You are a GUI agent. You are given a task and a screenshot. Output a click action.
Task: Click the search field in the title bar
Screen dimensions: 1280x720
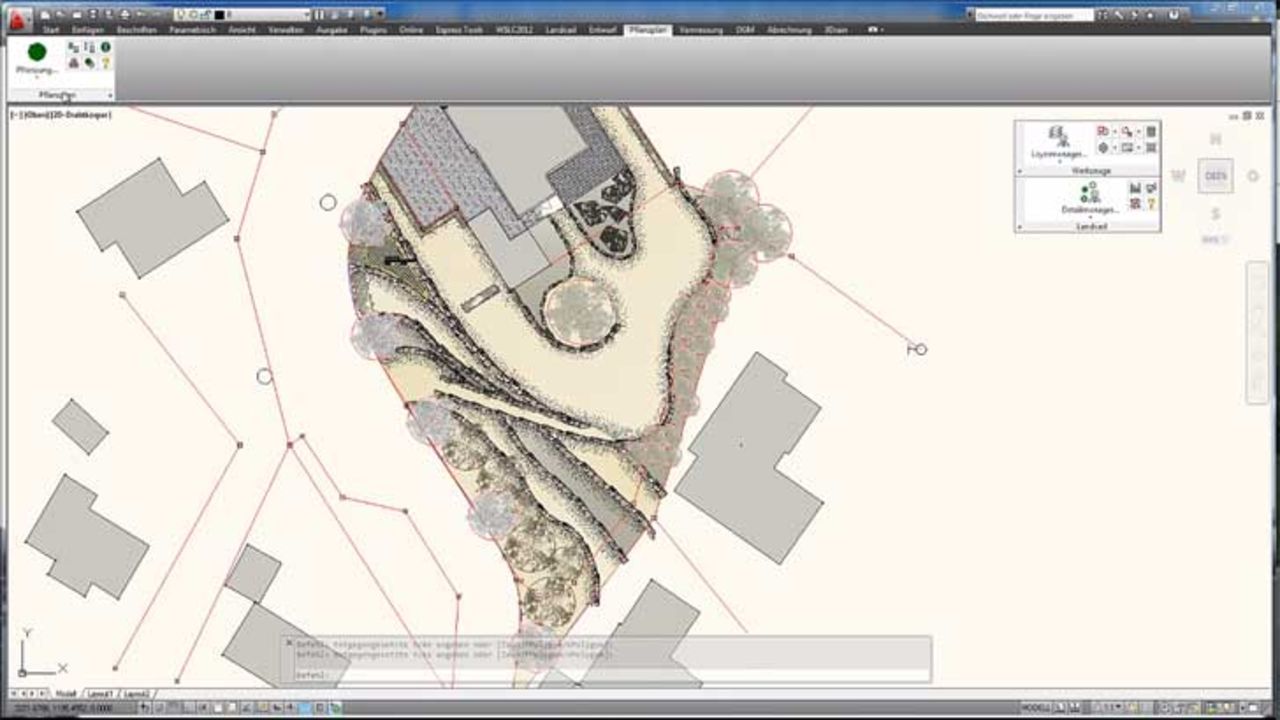(x=1028, y=15)
